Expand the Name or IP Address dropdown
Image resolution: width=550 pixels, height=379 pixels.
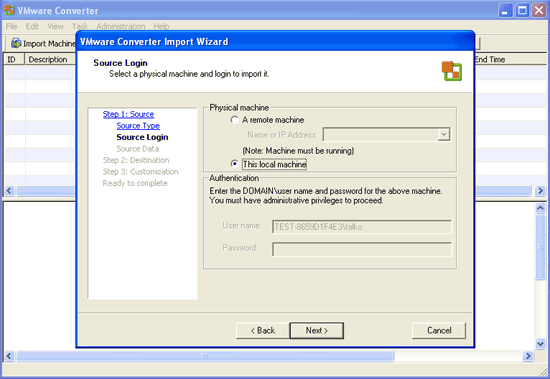coord(444,135)
